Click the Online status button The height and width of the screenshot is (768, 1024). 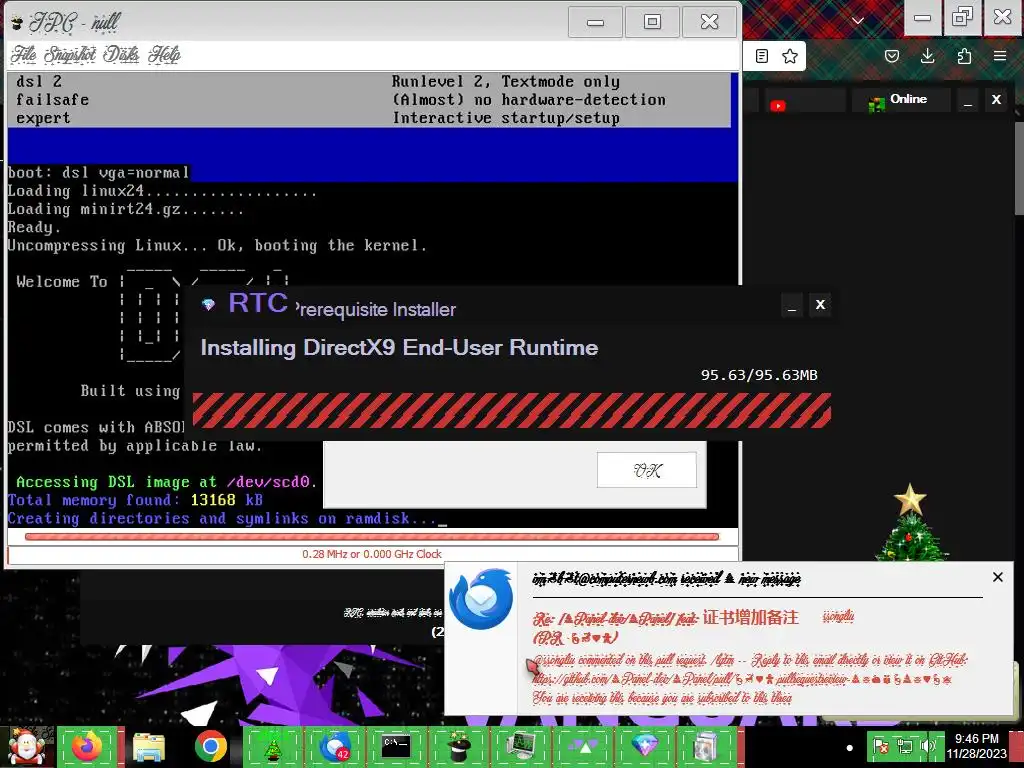899,101
